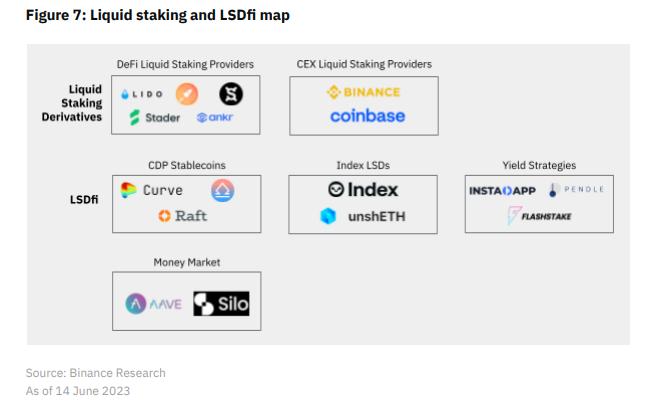
Task: Click the Curve logo
Action: click(x=151, y=190)
